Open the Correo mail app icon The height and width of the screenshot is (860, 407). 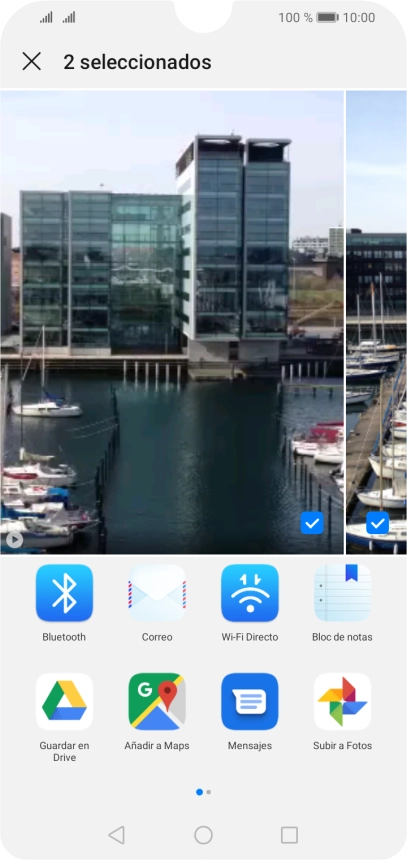[157, 593]
